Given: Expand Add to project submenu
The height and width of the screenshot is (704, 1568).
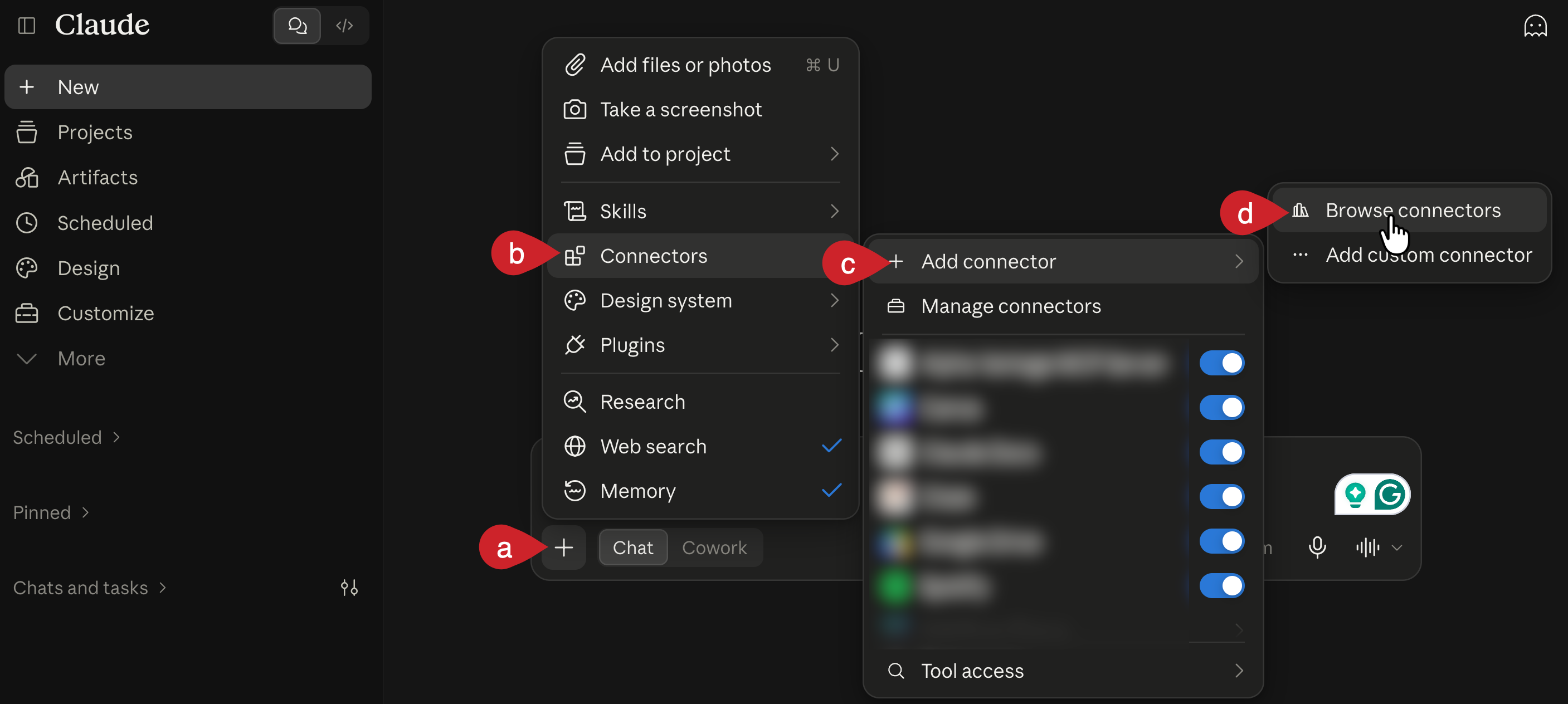Looking at the screenshot, I should pyautogui.click(x=700, y=154).
